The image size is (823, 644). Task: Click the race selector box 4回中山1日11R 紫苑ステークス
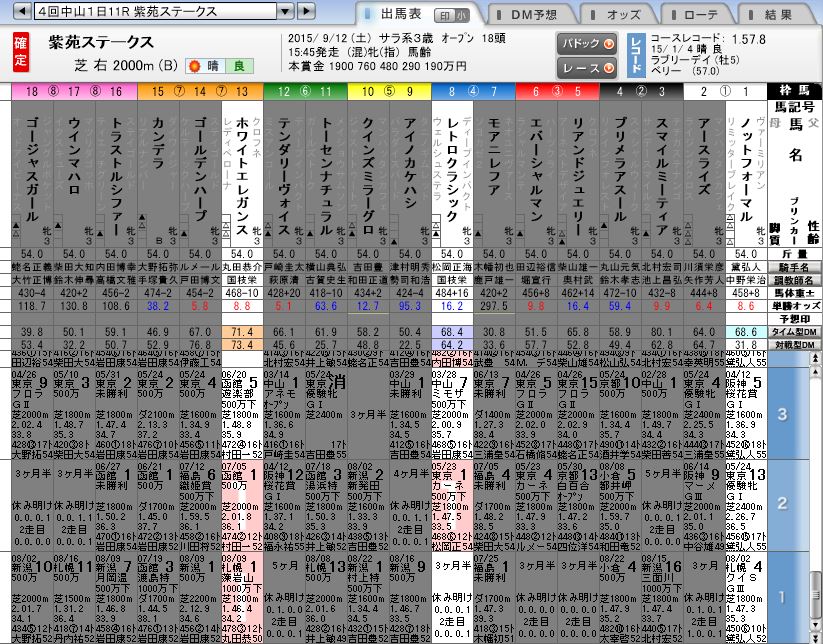[x=155, y=10]
